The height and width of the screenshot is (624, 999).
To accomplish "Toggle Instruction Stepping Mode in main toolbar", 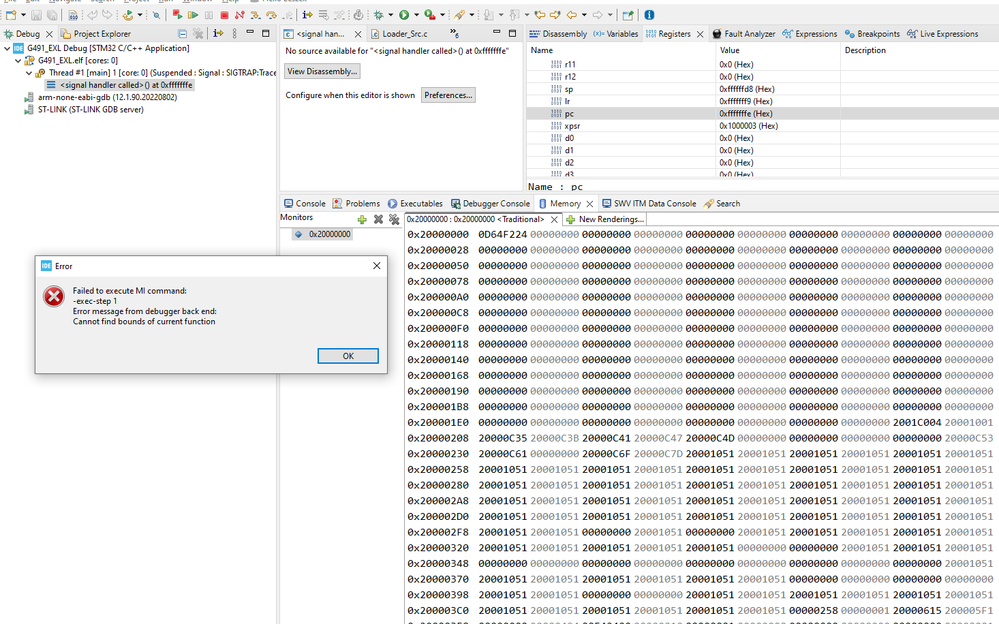I will coord(307,15).
